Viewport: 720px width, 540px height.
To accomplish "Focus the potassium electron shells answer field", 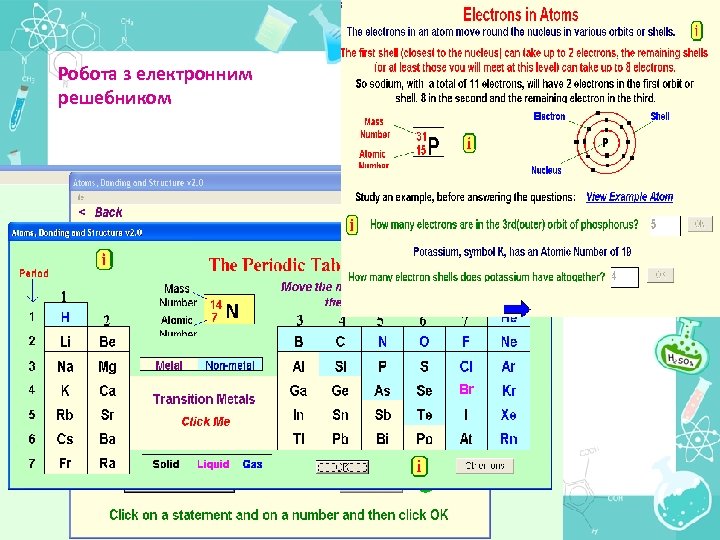I will click(624, 277).
